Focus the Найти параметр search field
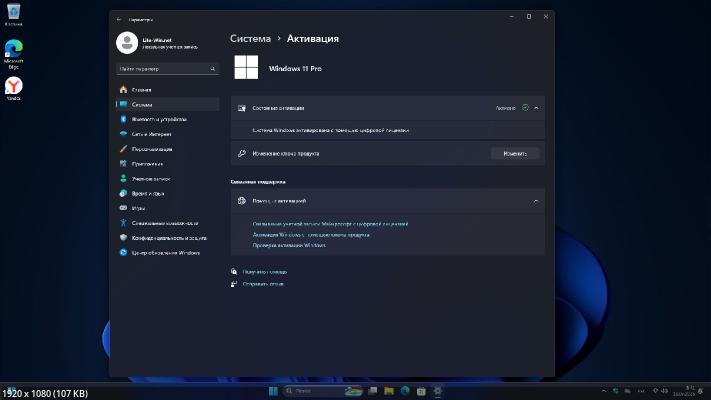The width and height of the screenshot is (711, 400). (167, 68)
